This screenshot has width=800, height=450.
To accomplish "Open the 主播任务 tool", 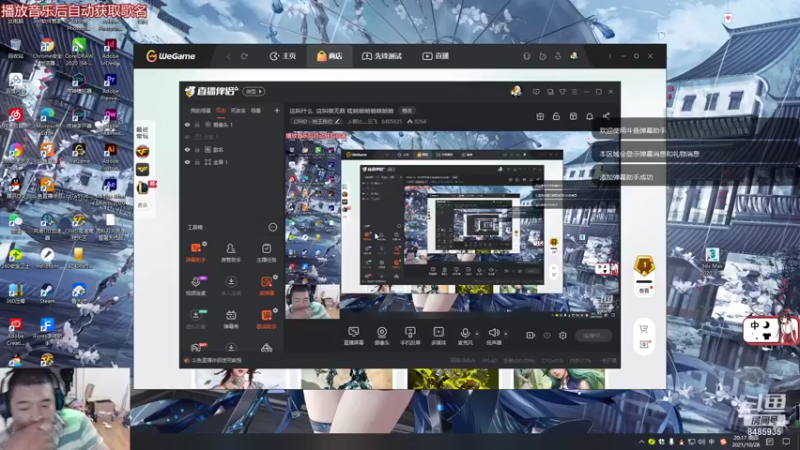I will (266, 253).
